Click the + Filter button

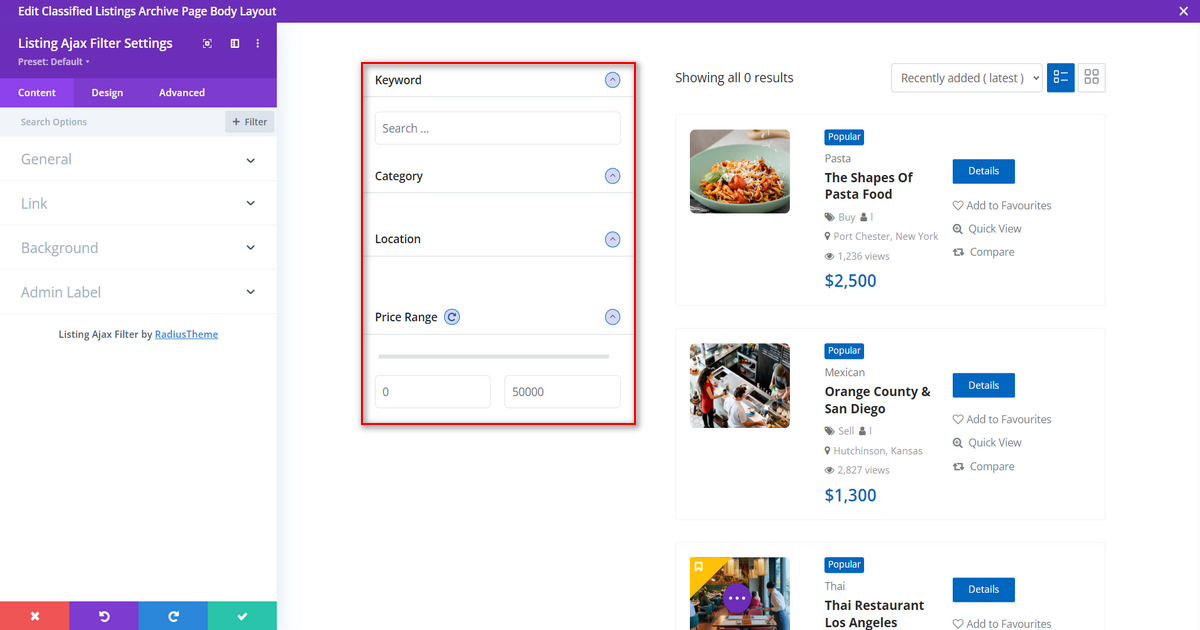250,122
